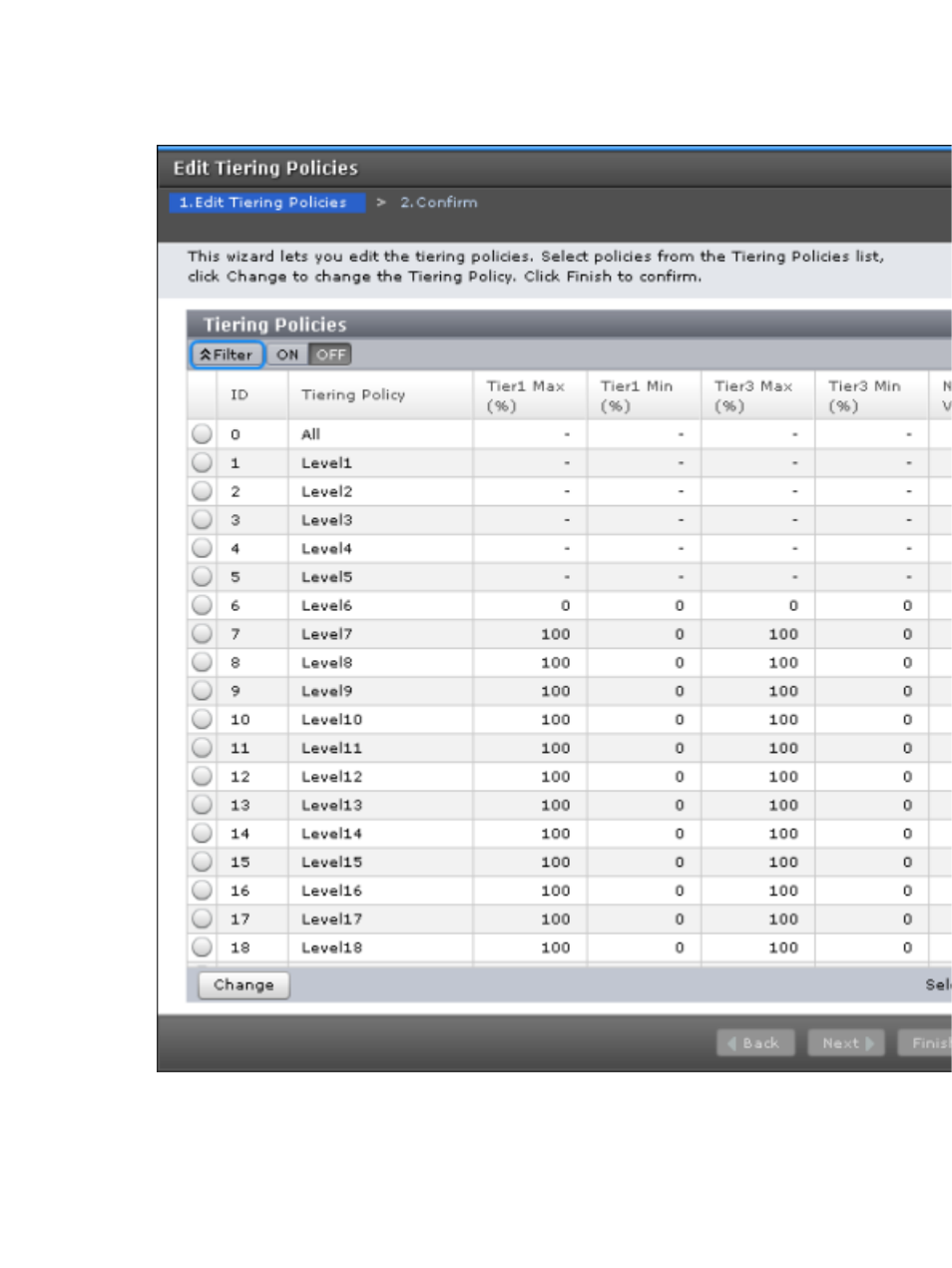Select radio button beside Level16
Viewport: 952px width, 1268px height.
point(202,890)
